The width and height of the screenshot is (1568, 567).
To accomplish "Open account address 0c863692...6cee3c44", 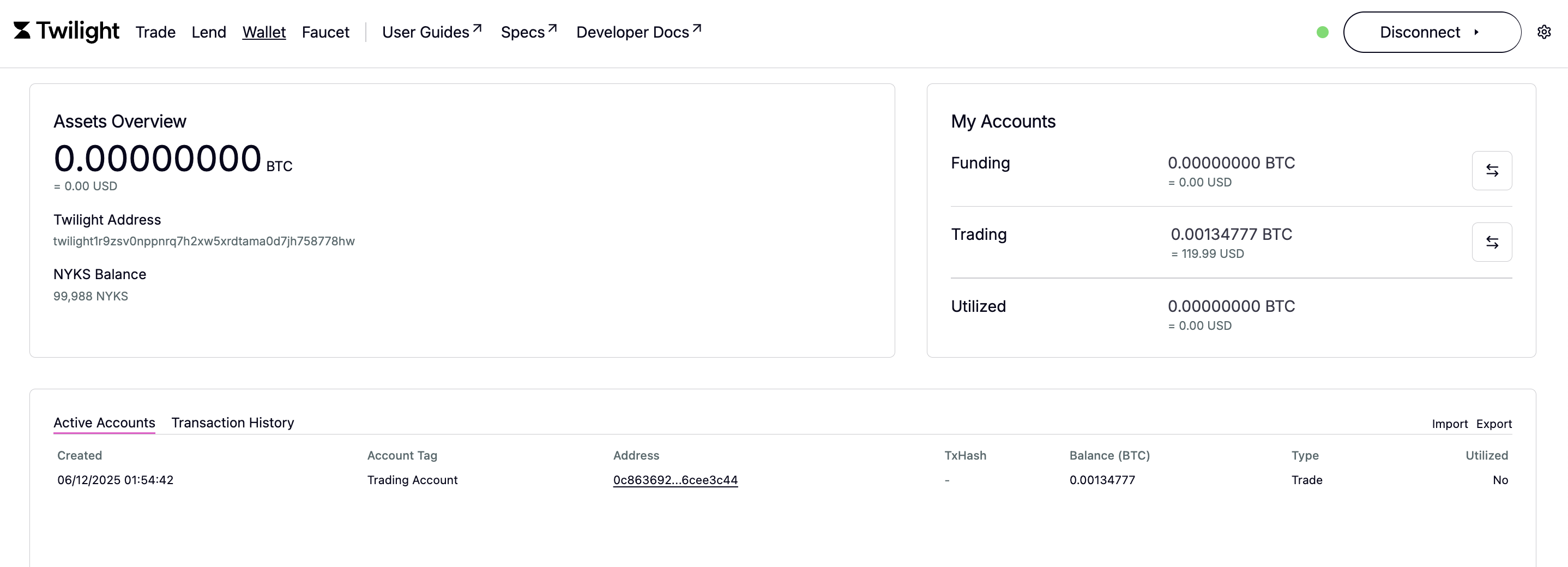I will [675, 480].
